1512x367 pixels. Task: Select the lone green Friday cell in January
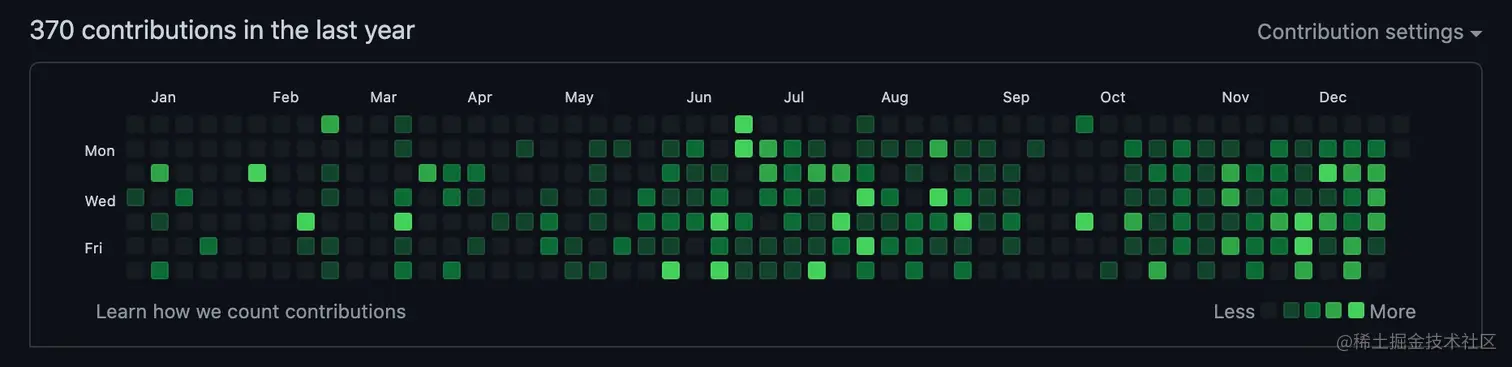208,246
